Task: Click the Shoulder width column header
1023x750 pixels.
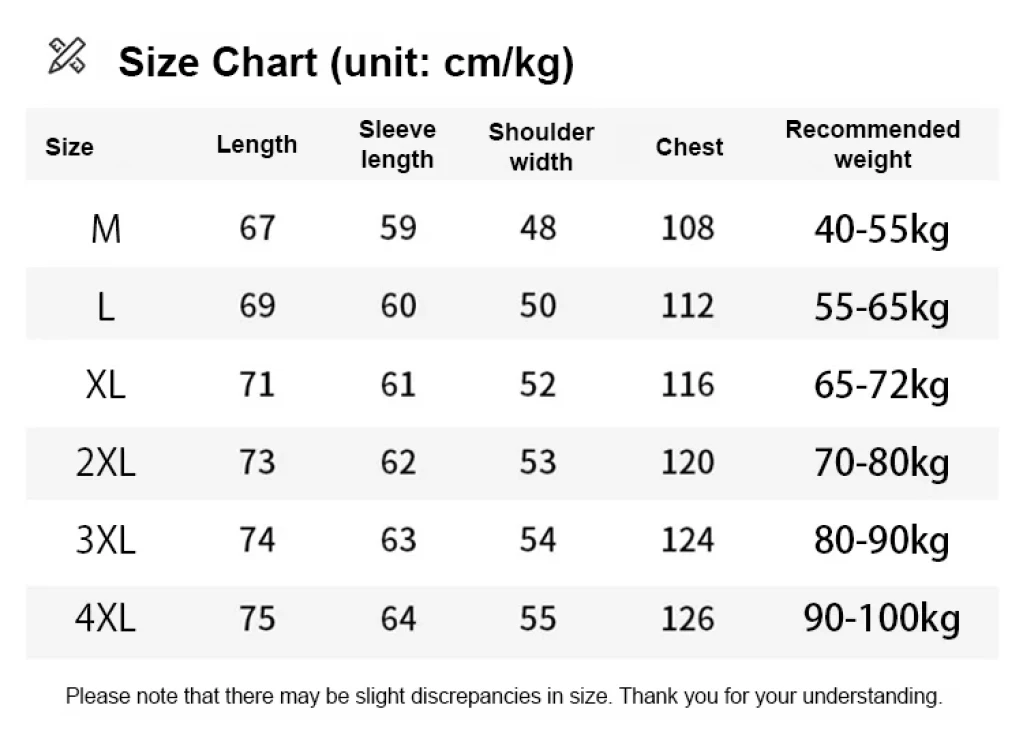Action: [541, 147]
